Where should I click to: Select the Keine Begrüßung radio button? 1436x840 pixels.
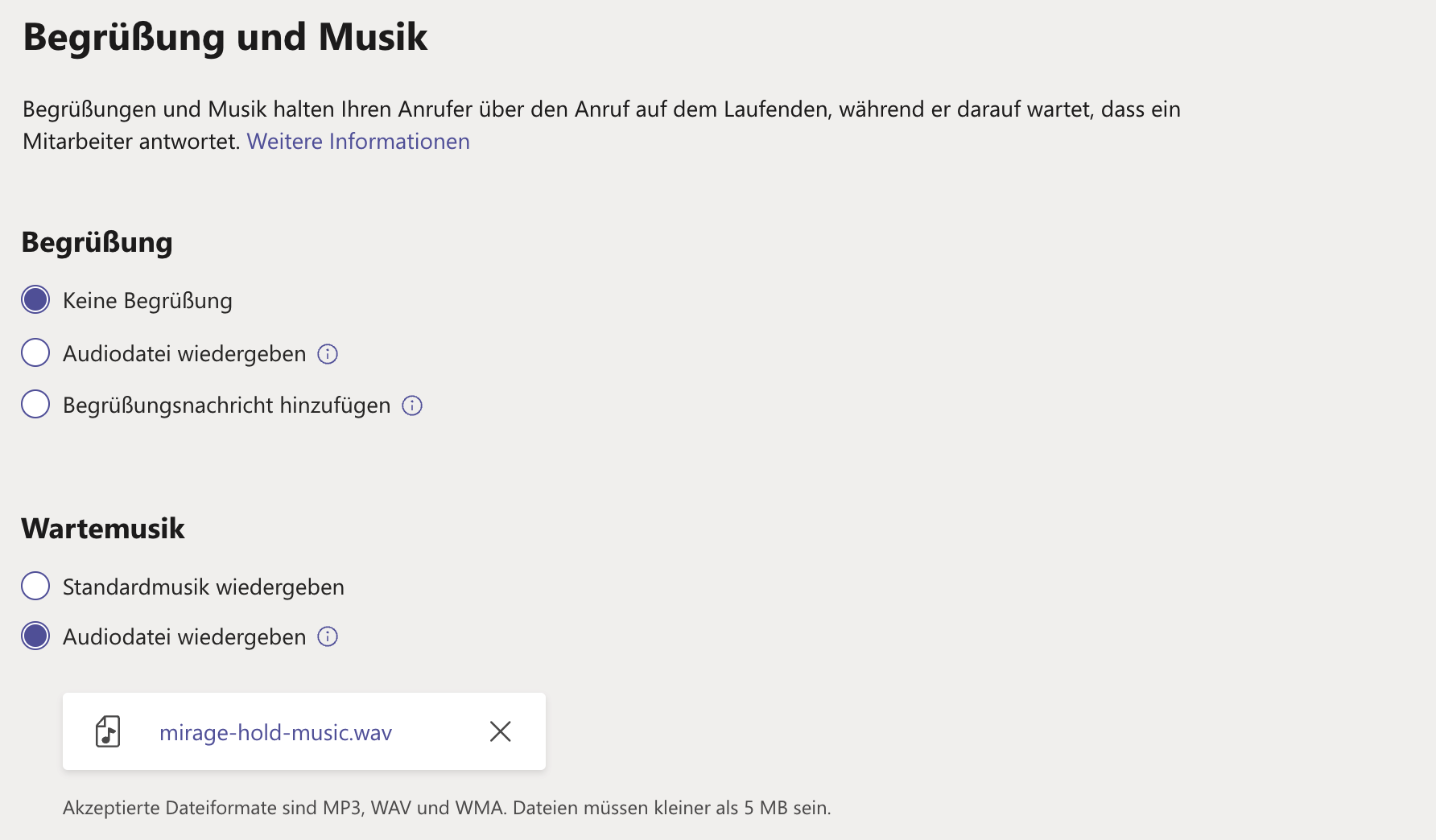[35, 300]
